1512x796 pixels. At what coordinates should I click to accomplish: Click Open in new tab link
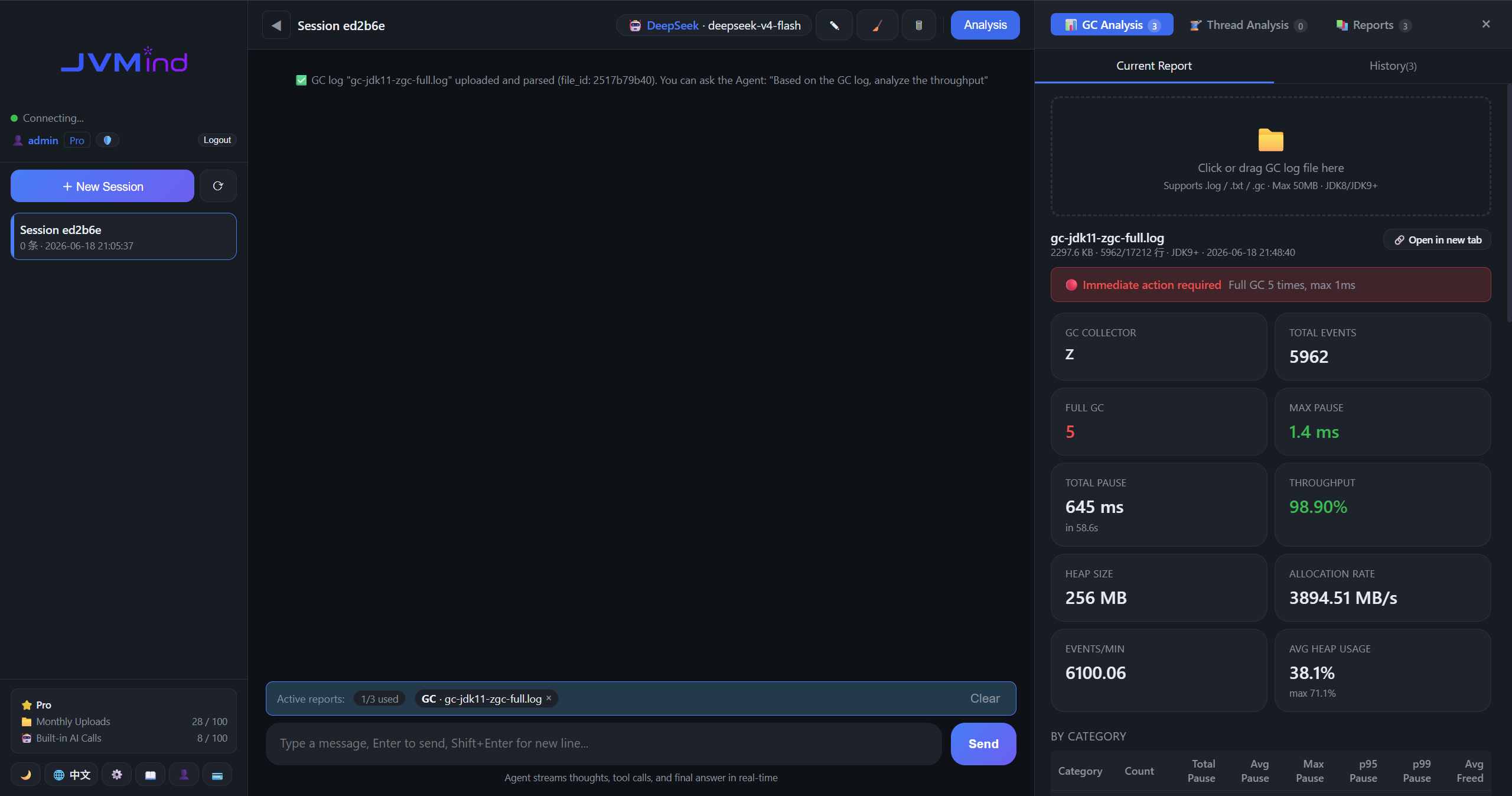pyautogui.click(x=1437, y=240)
